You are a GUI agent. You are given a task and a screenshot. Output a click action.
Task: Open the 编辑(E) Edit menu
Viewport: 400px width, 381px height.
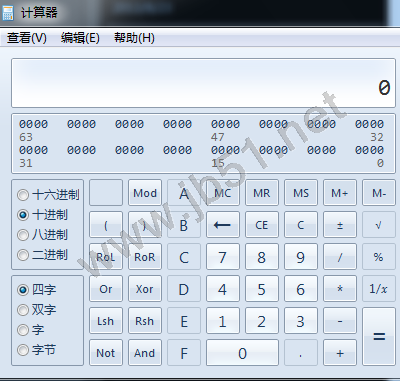click(80, 38)
